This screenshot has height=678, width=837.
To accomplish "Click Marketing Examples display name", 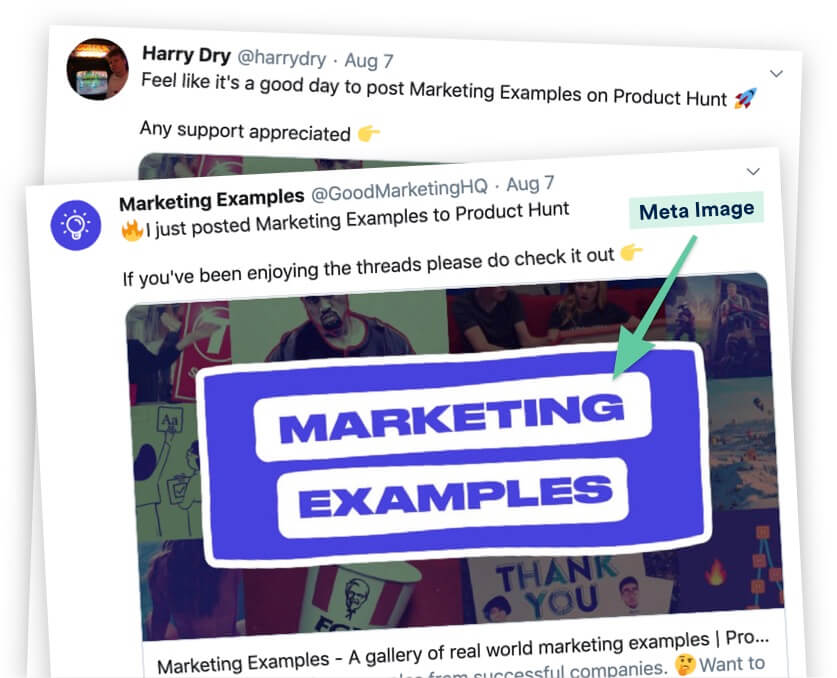I will [211, 200].
